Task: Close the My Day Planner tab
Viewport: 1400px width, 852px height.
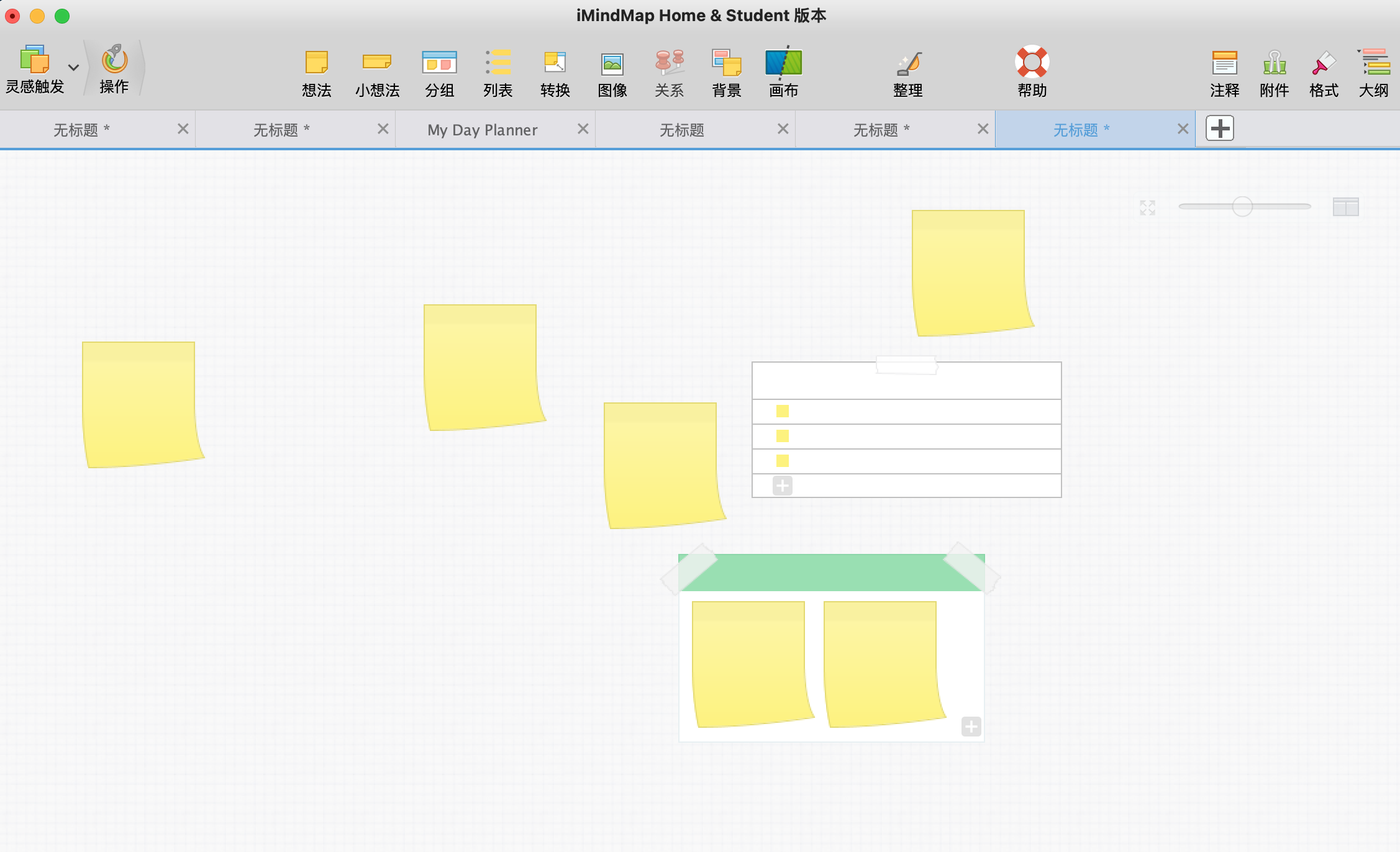Action: point(583,129)
